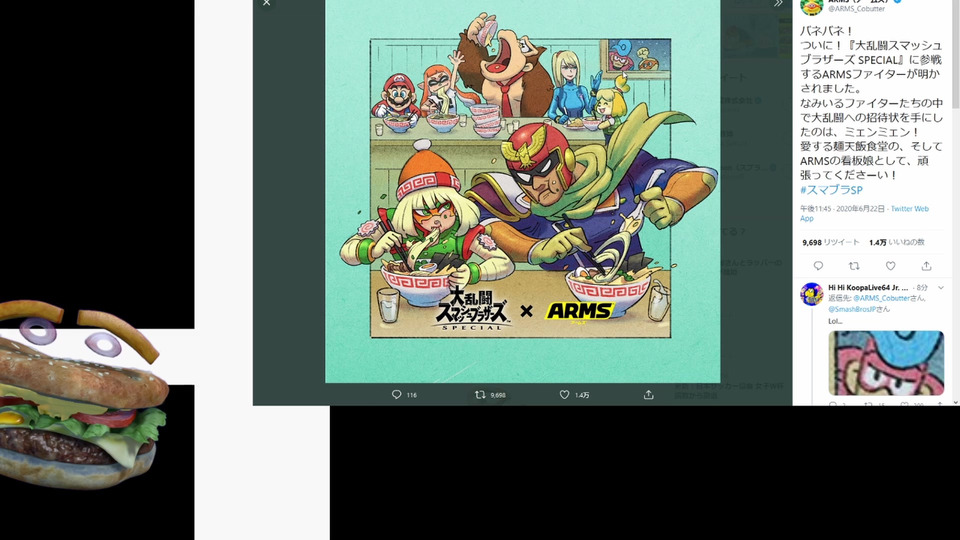Click the retweet icon in the tweet sidebar

pyautogui.click(x=854, y=266)
